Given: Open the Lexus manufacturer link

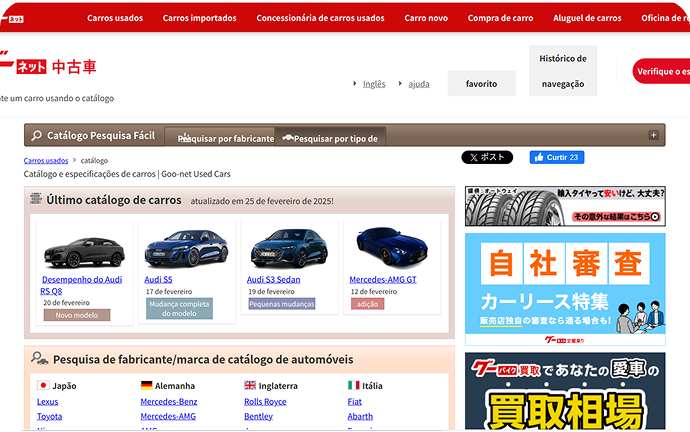Looking at the screenshot, I should click(48, 402).
